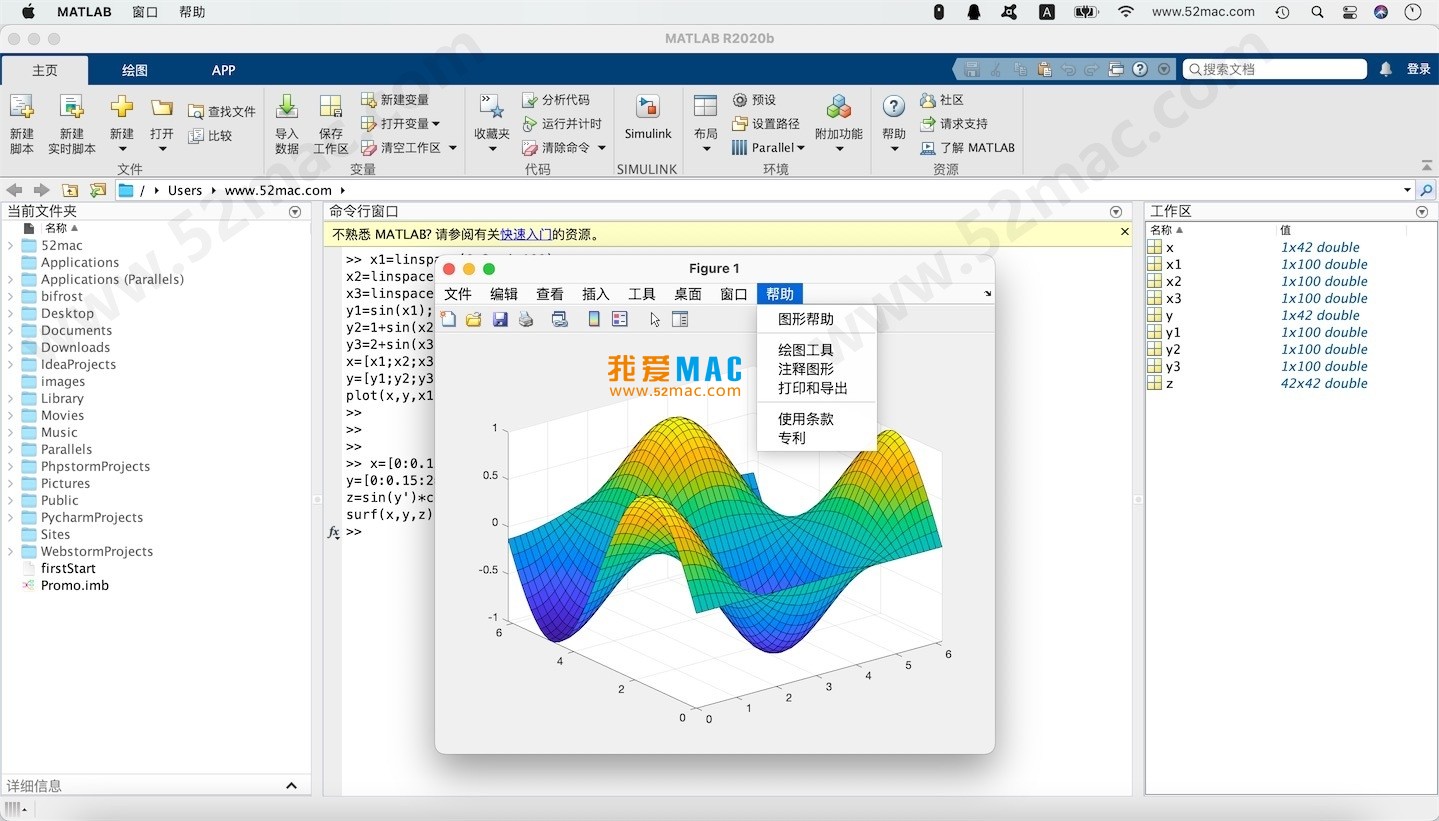Open workspace panel actions menu
Screen dimensions: 1439x821
click(1422, 212)
